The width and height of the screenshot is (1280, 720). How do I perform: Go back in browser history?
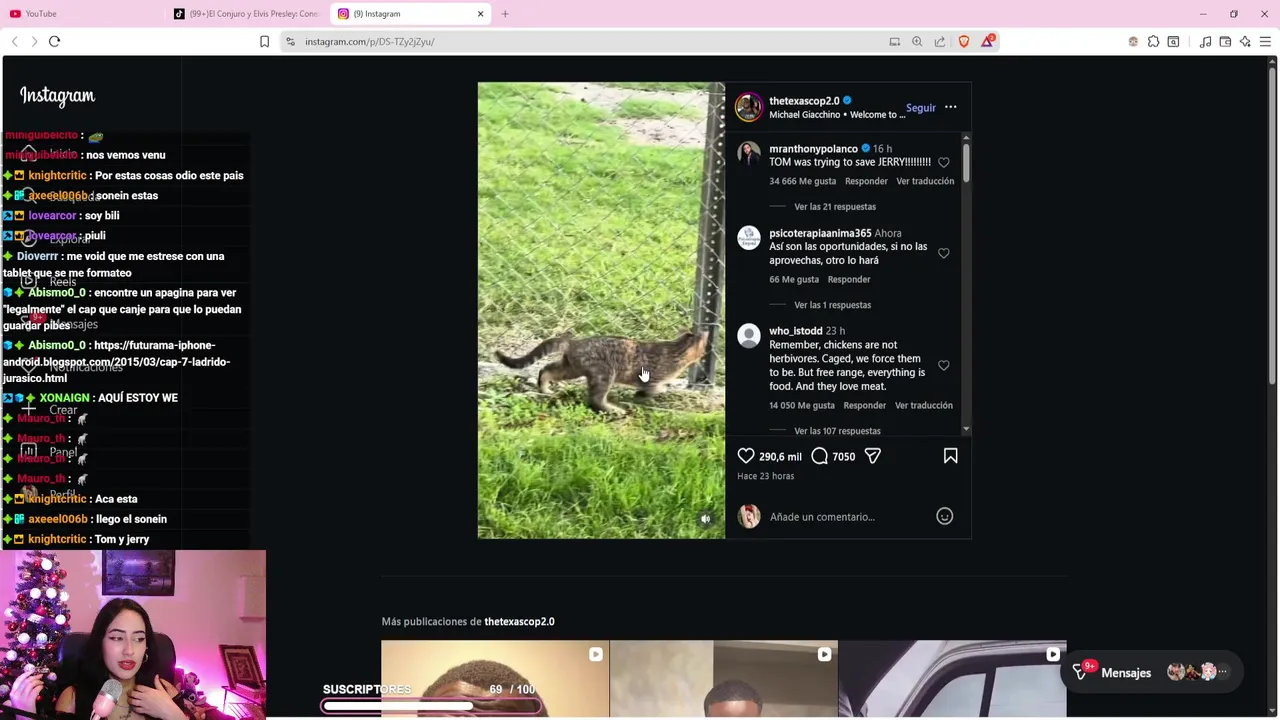pyautogui.click(x=14, y=41)
